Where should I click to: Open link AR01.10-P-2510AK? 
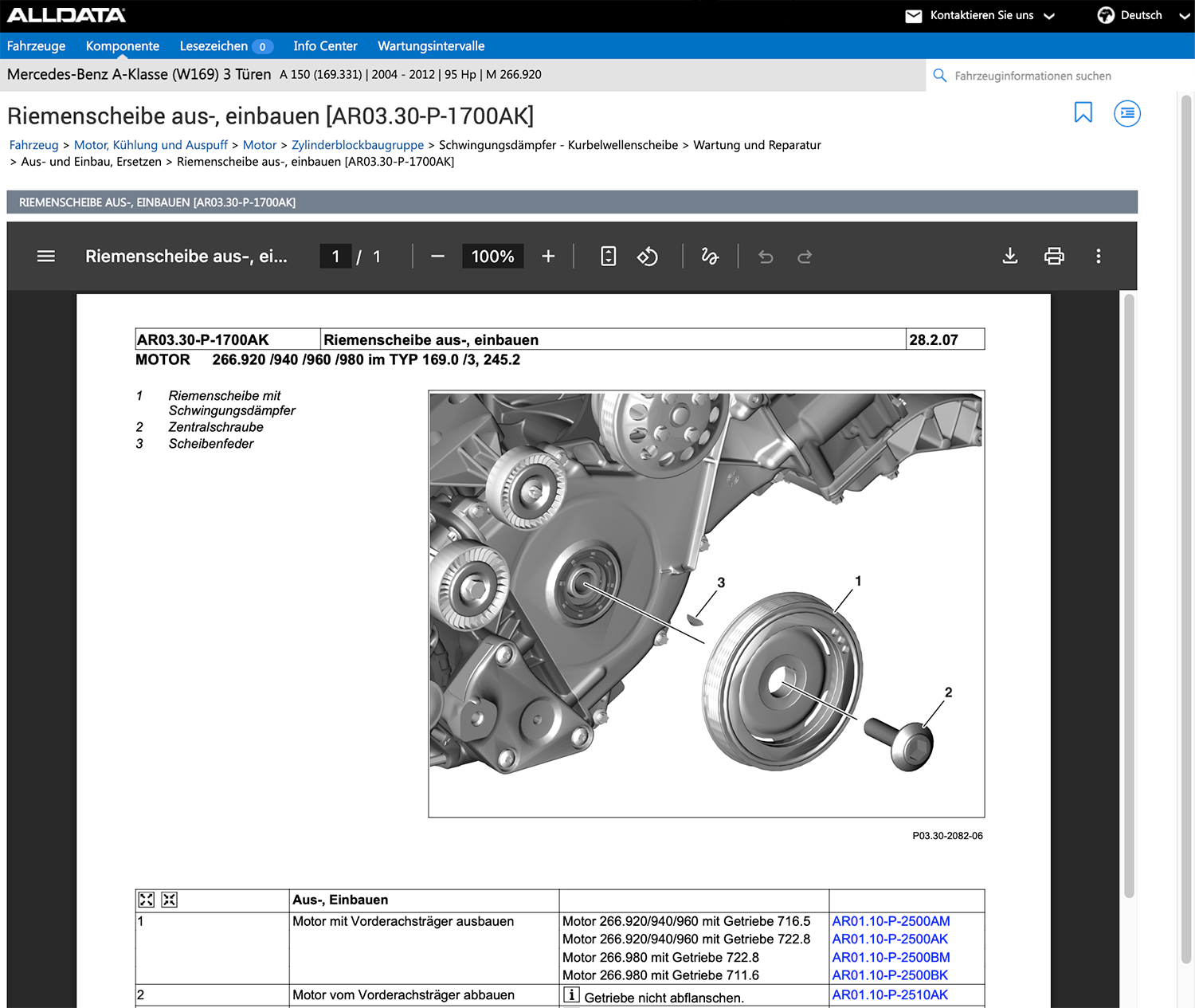tap(890, 994)
